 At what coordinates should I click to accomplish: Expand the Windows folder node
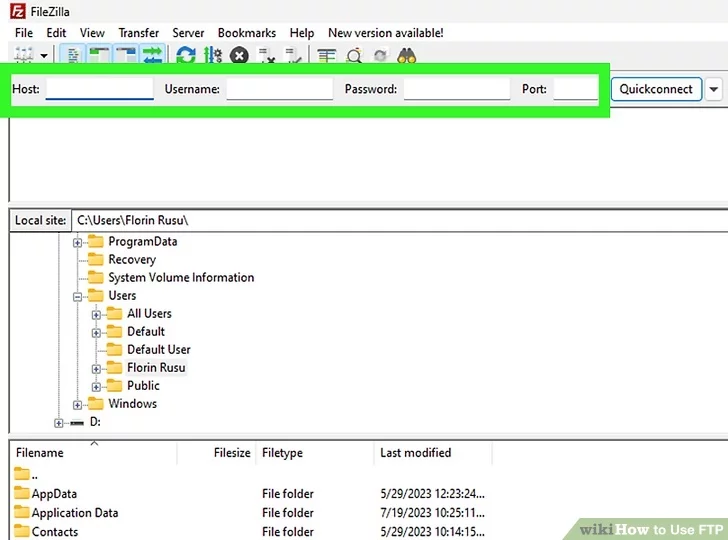pyautogui.click(x=78, y=405)
